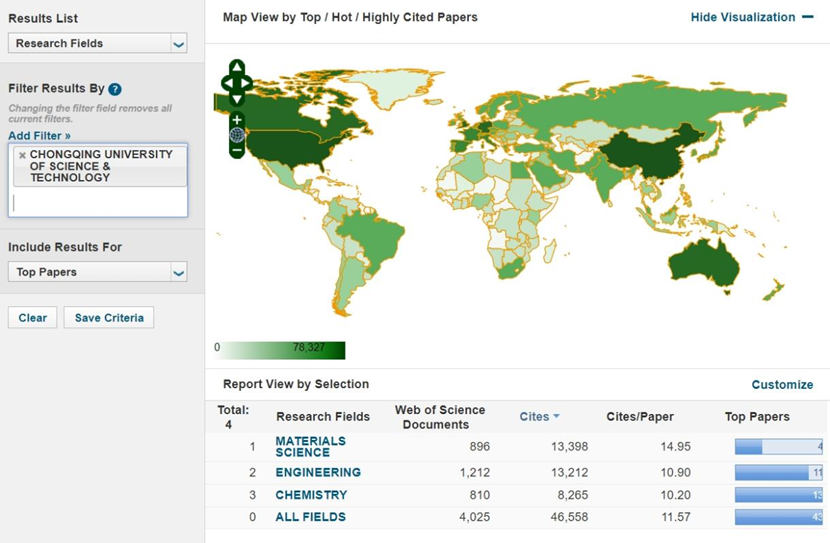Pan the map down with the arrow

(x=237, y=98)
